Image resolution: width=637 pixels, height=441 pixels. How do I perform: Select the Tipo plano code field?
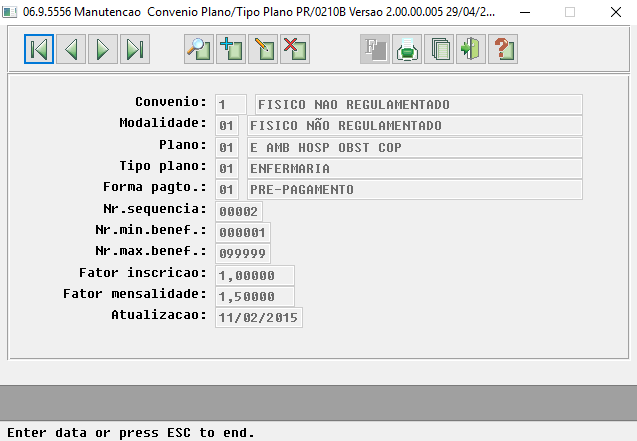[227, 169]
